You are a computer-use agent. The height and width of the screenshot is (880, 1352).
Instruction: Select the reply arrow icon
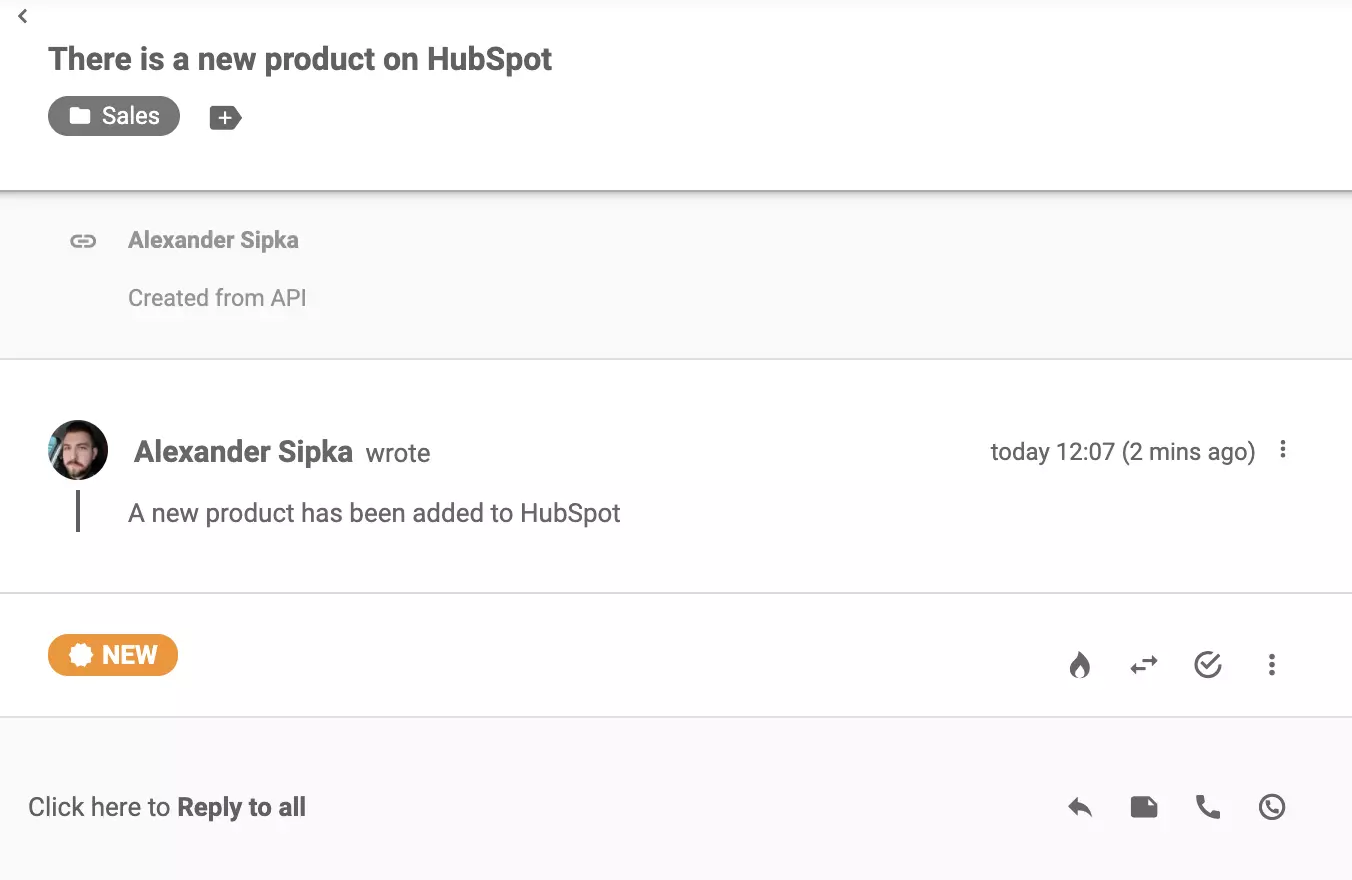click(x=1080, y=807)
